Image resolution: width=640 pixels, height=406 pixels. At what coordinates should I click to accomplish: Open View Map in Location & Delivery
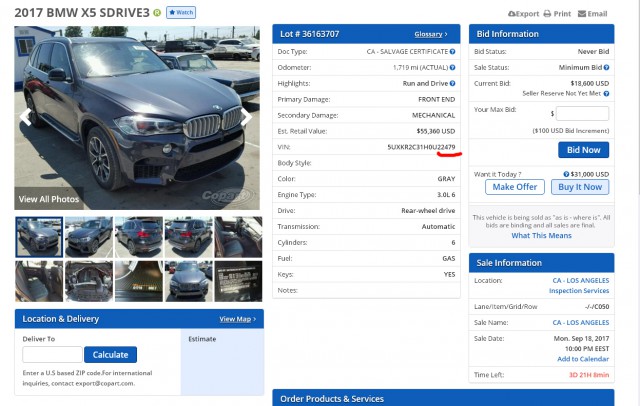click(238, 319)
